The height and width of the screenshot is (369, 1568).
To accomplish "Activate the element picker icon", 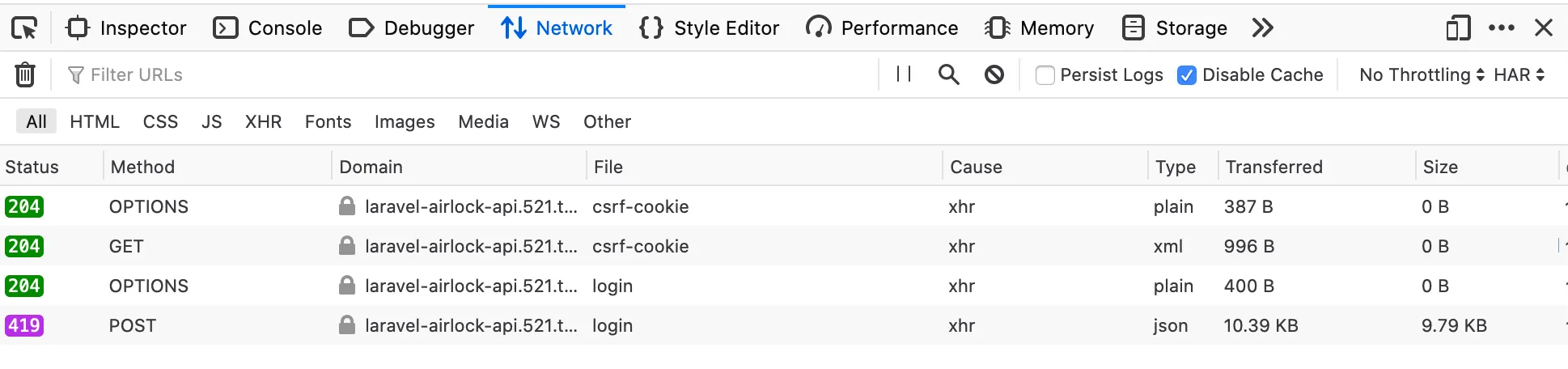I will click(24, 28).
